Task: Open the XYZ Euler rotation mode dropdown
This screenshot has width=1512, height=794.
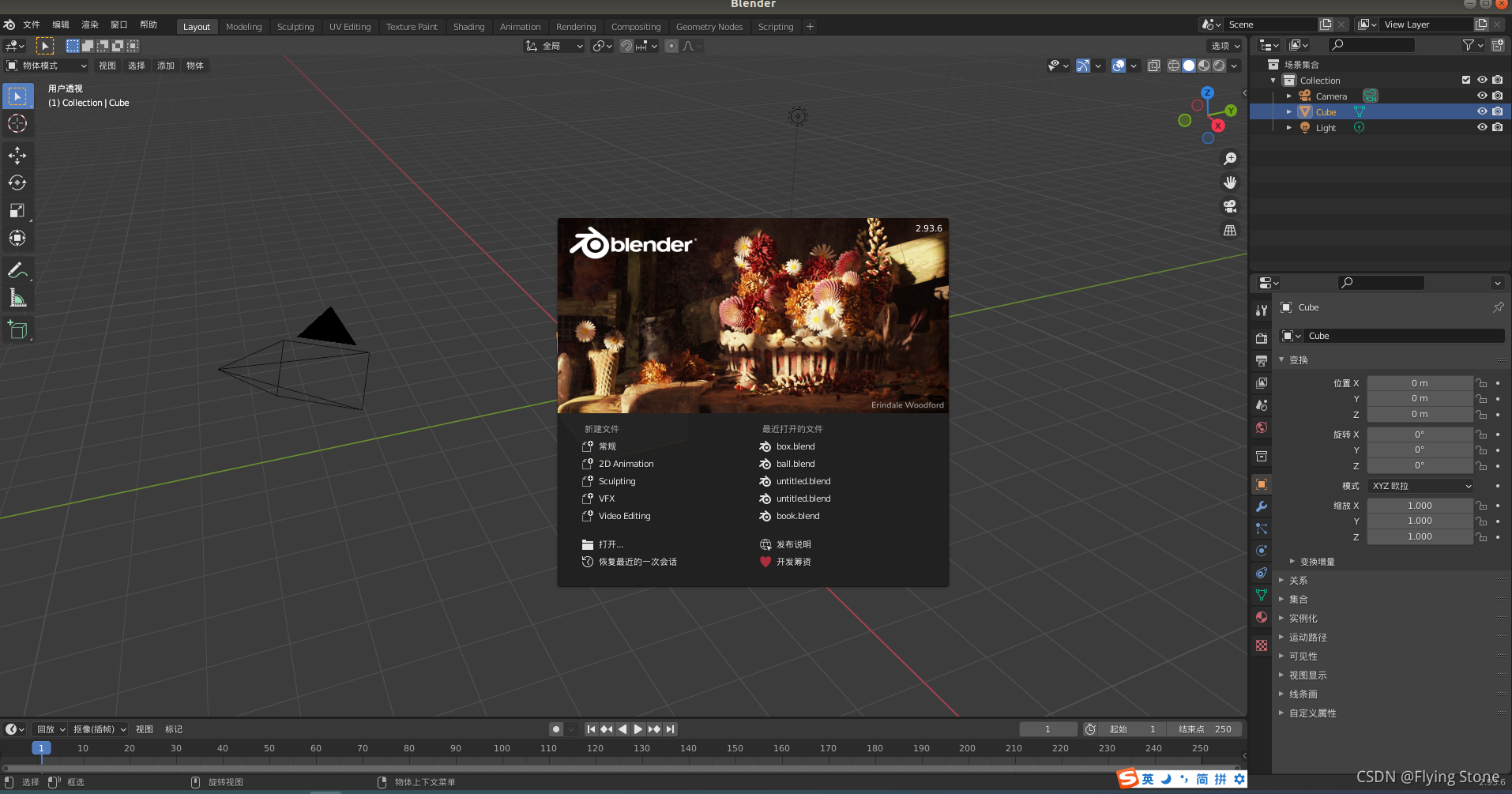Action: tap(1420, 486)
